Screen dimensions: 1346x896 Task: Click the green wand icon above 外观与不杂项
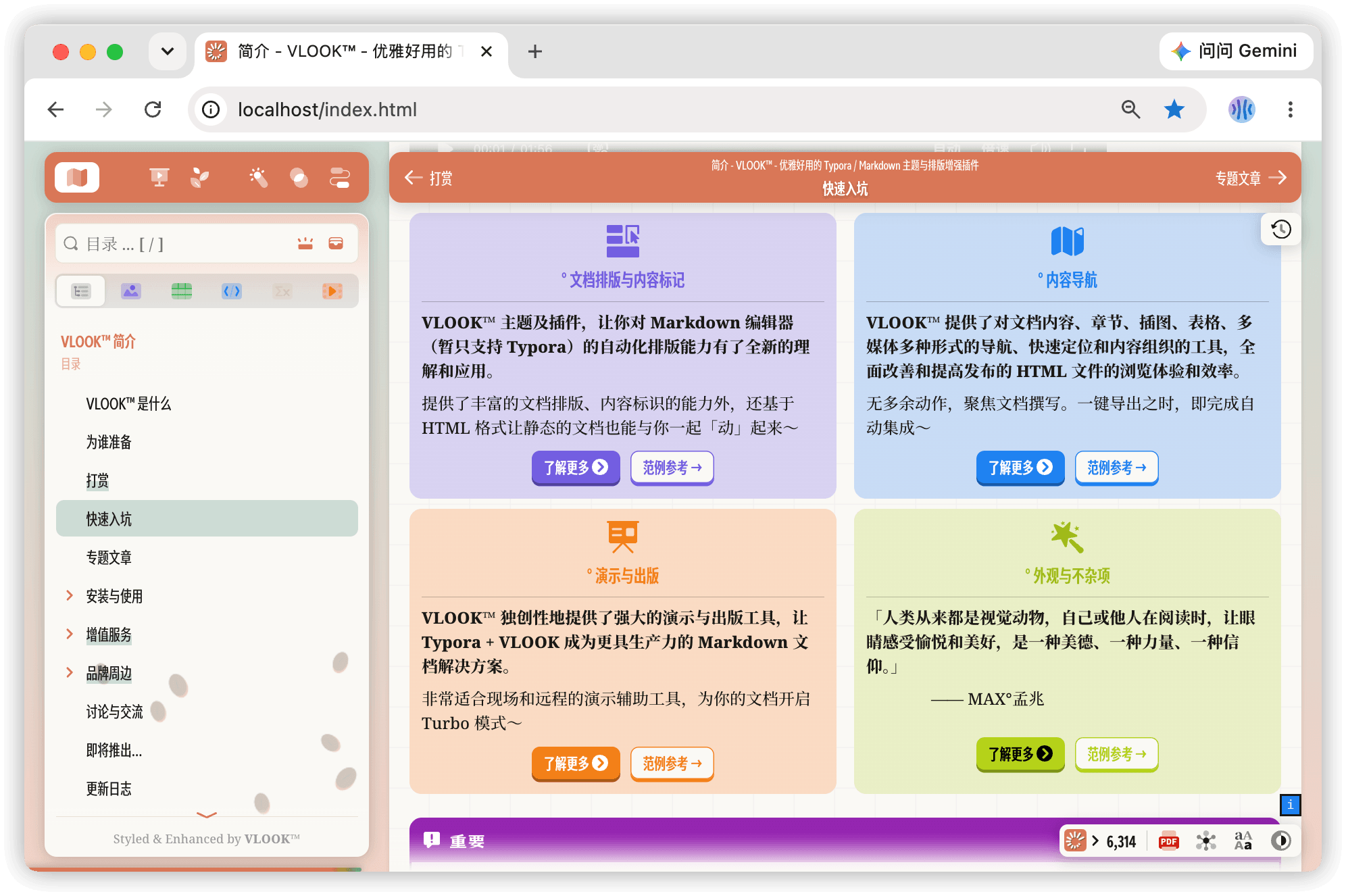1068,537
